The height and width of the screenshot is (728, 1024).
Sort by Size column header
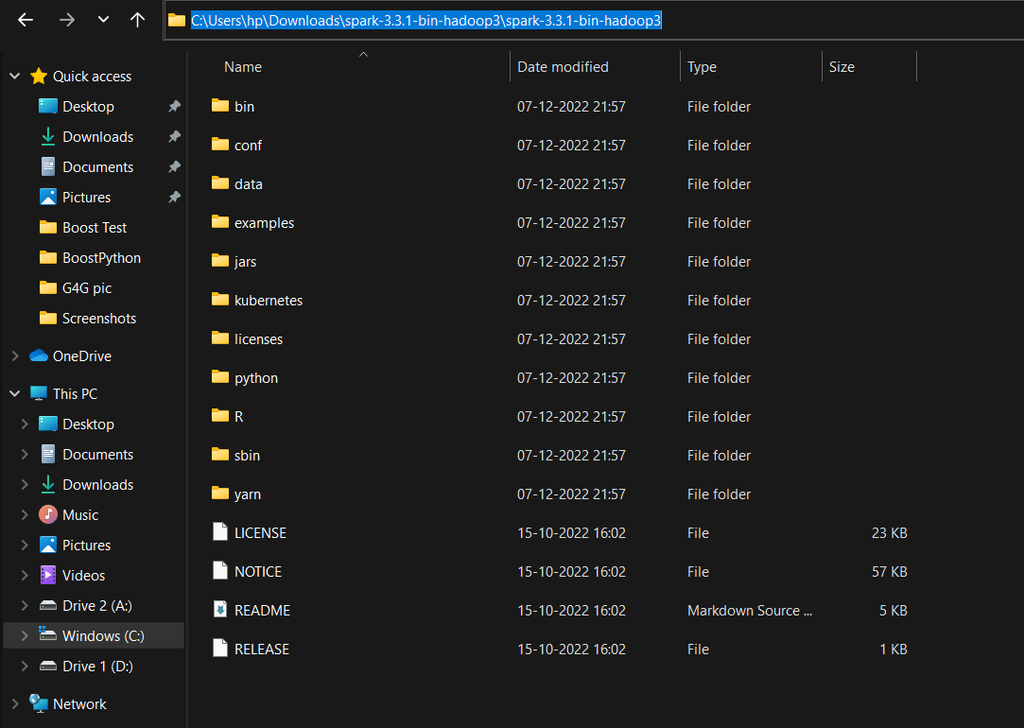tap(842, 67)
